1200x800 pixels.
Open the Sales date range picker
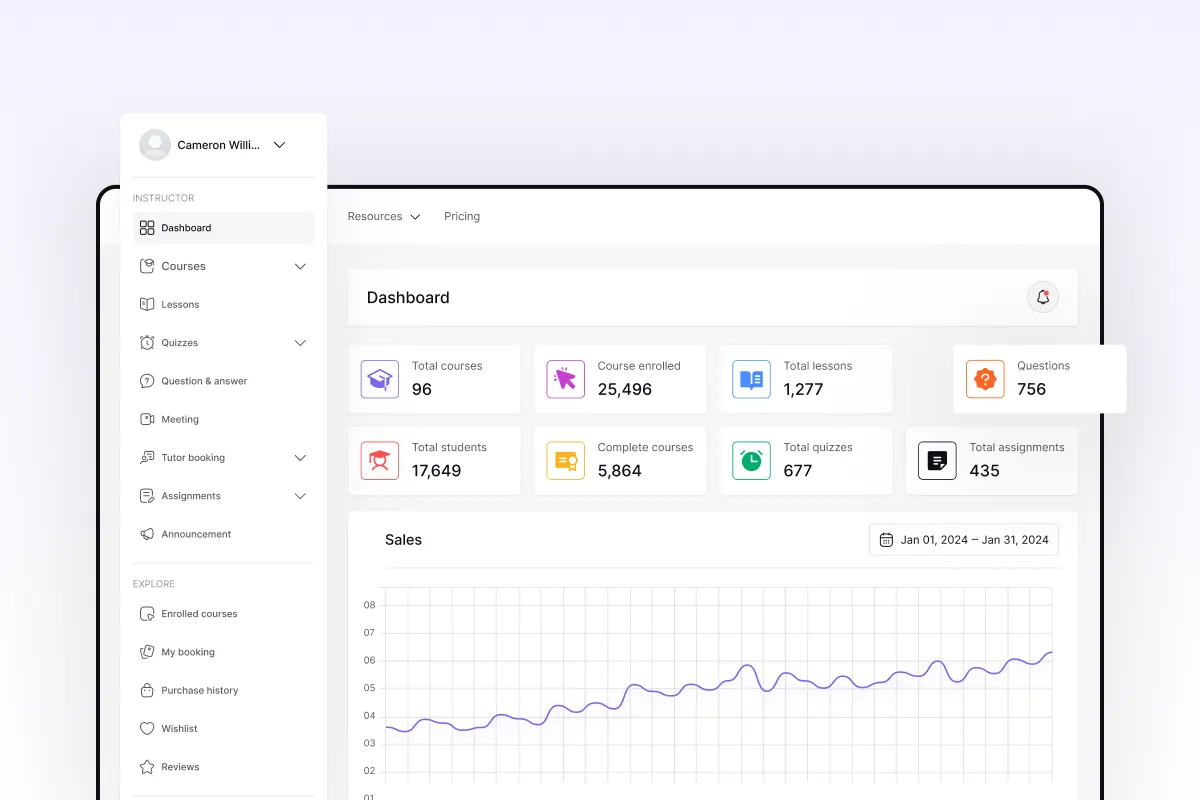(964, 540)
